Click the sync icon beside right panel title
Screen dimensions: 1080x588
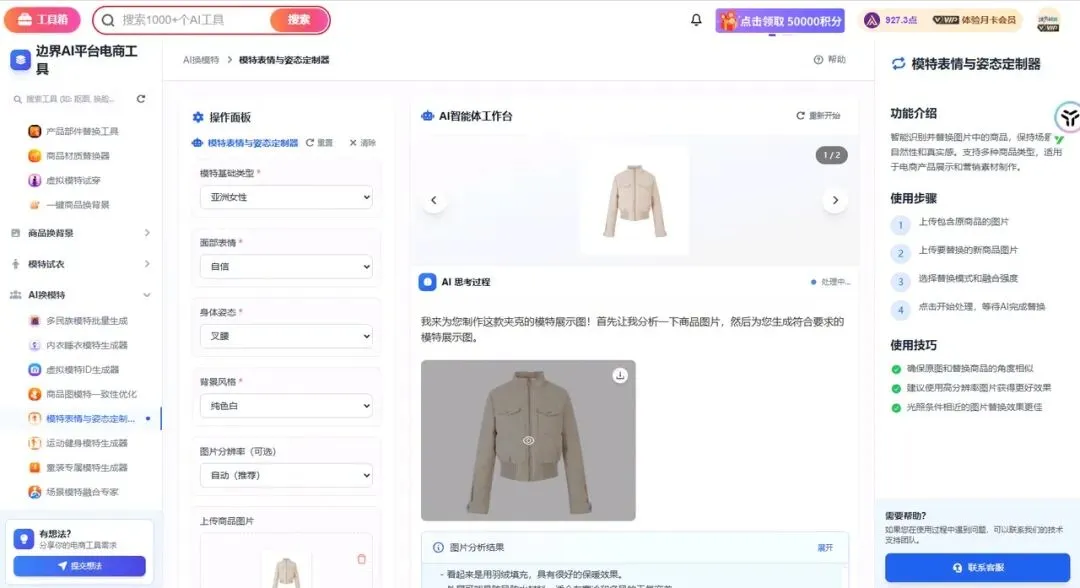tap(898, 64)
